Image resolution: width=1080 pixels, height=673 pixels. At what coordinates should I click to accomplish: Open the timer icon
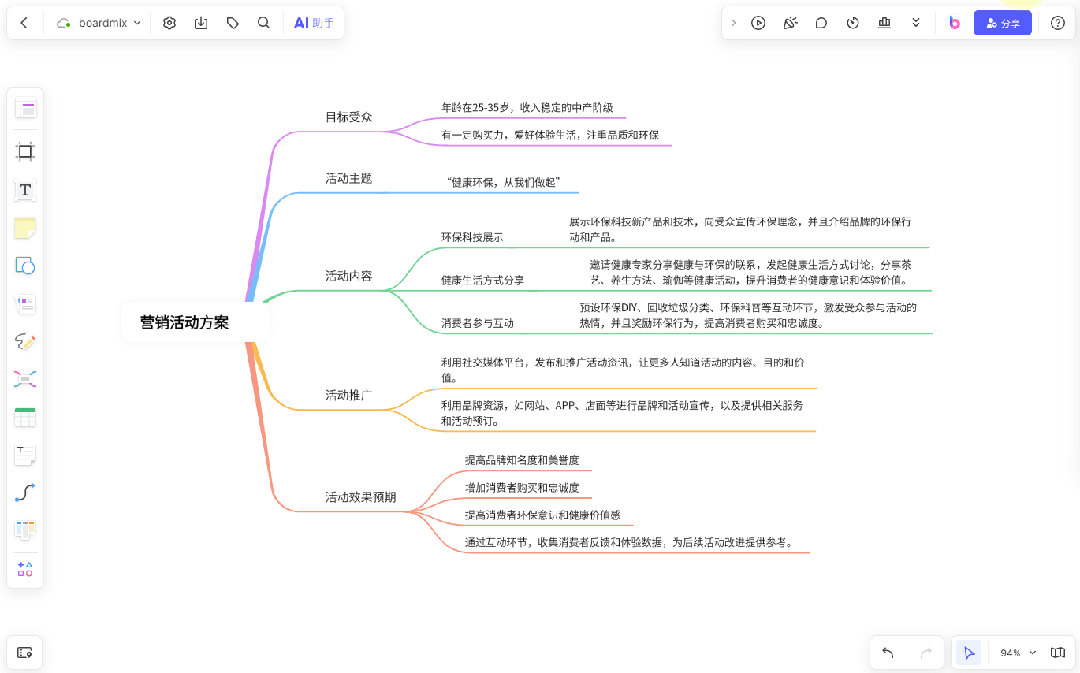(853, 23)
